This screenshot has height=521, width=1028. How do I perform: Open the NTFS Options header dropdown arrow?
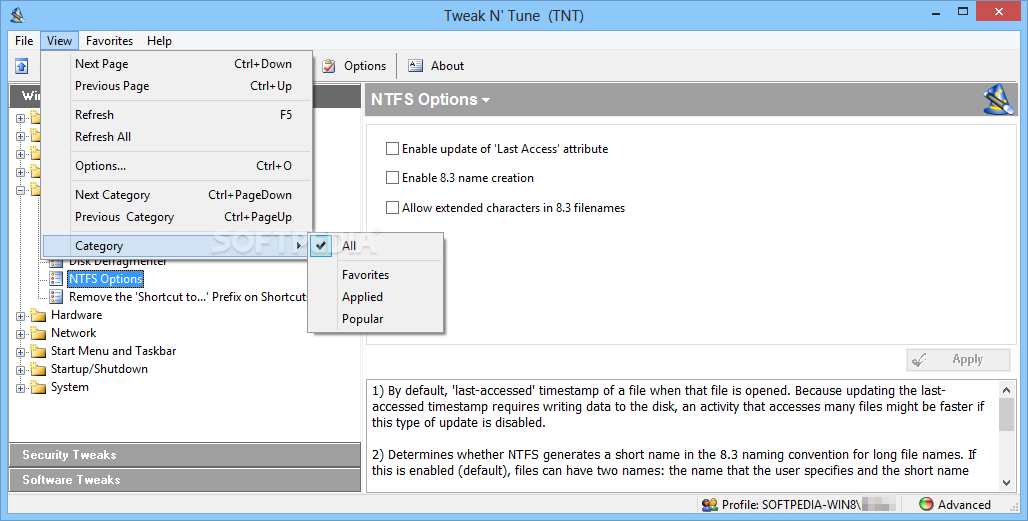click(x=486, y=100)
